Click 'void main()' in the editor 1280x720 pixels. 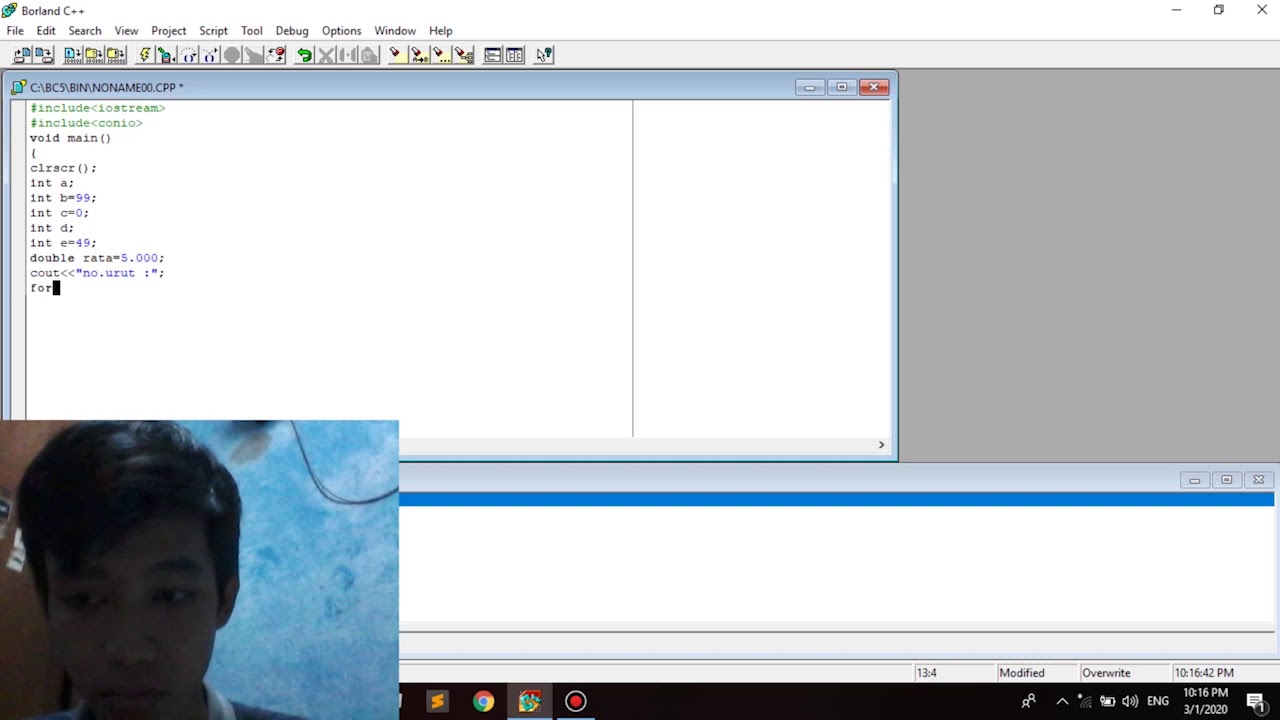click(x=70, y=138)
